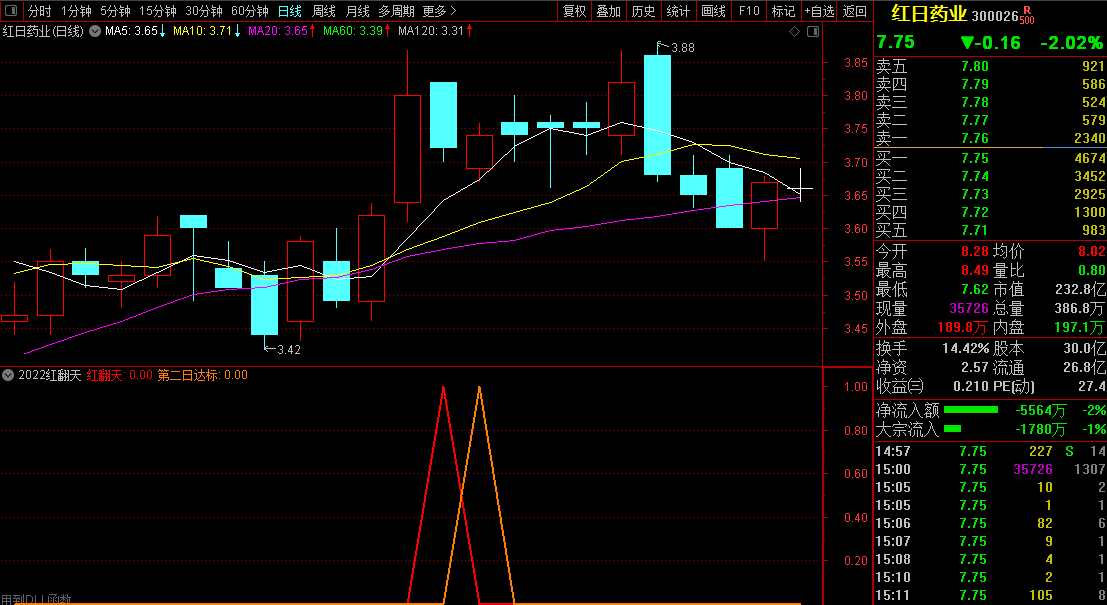The height and width of the screenshot is (605, 1107).
Task: Click the 净流入额 green bar
Action: 970,410
